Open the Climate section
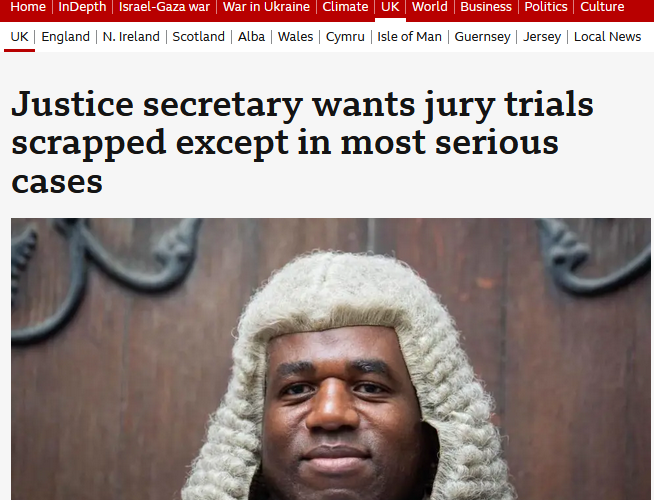Viewport: 654px width, 500px height. click(x=345, y=7)
